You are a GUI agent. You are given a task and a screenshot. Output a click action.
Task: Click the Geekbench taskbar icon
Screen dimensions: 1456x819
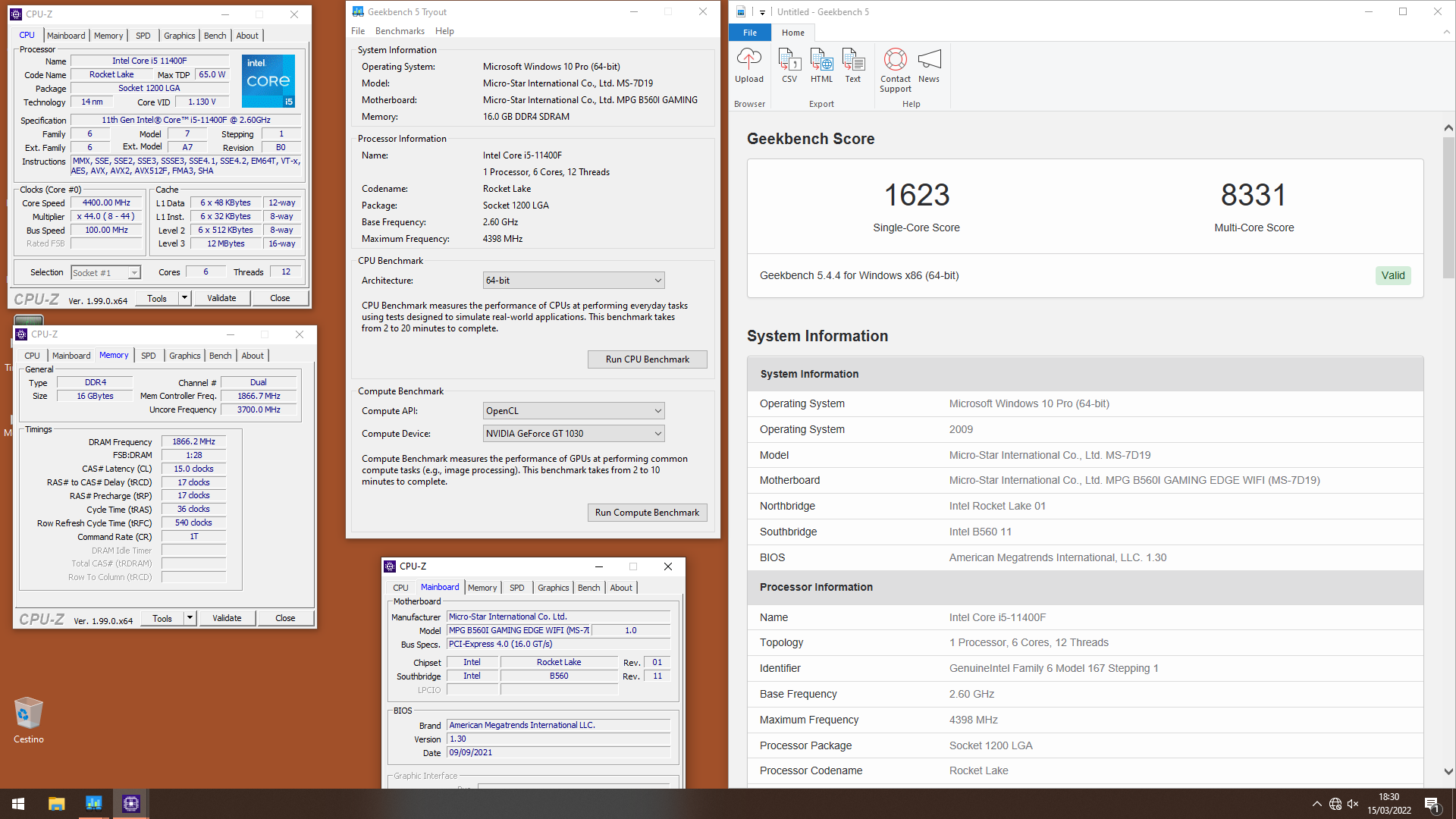pyautogui.click(x=94, y=804)
